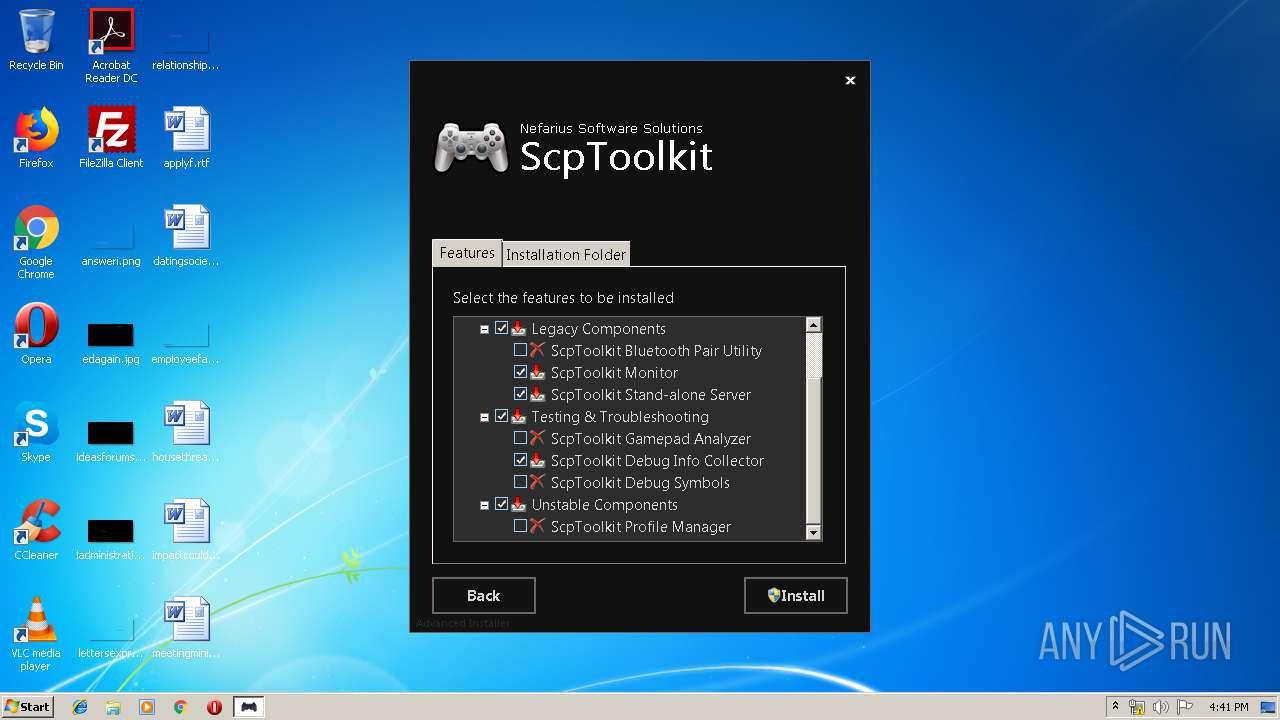Open Recycle Bin desktop icon
The width and height of the screenshot is (1280, 720).
[36, 40]
